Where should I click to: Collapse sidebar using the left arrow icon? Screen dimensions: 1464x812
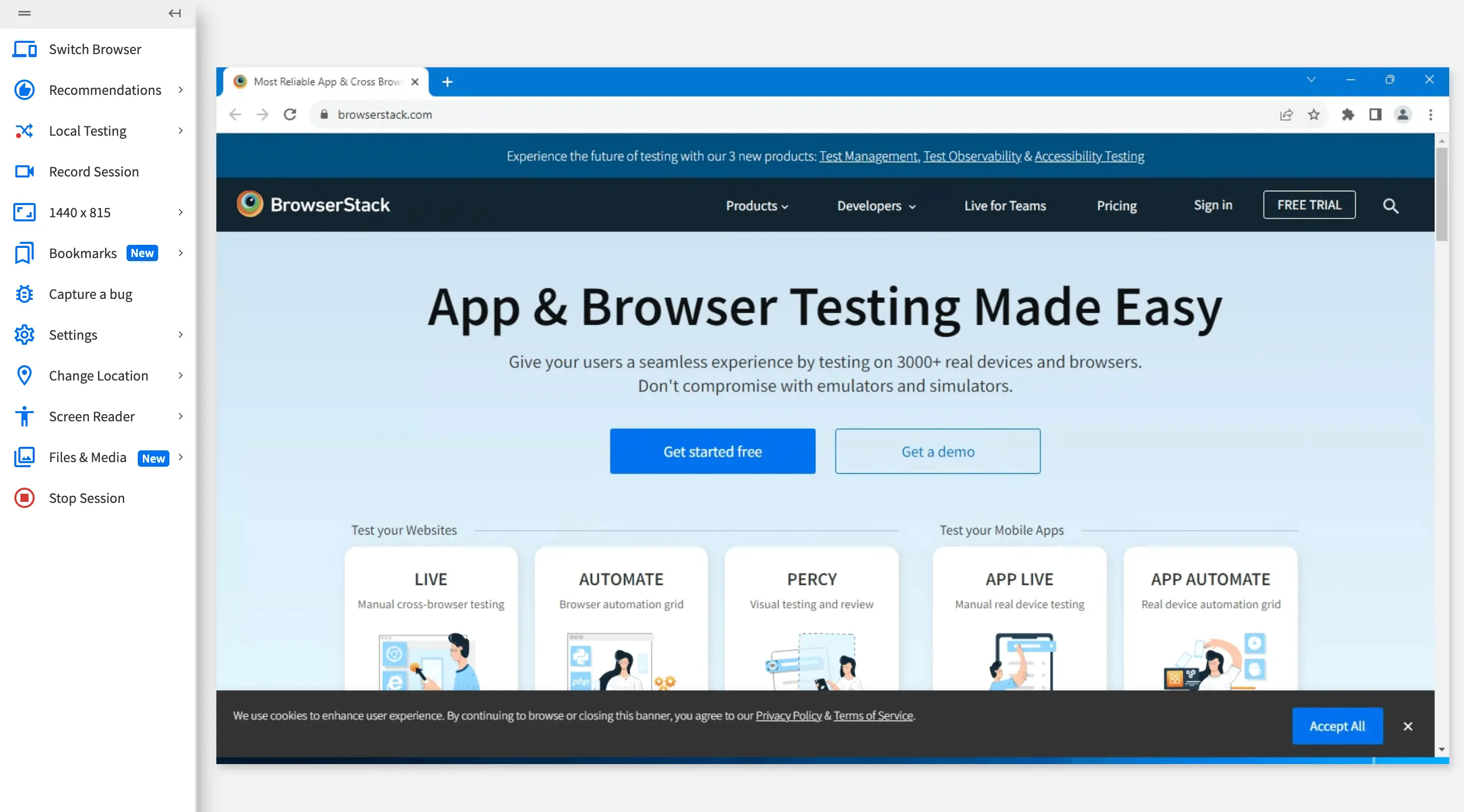point(175,13)
